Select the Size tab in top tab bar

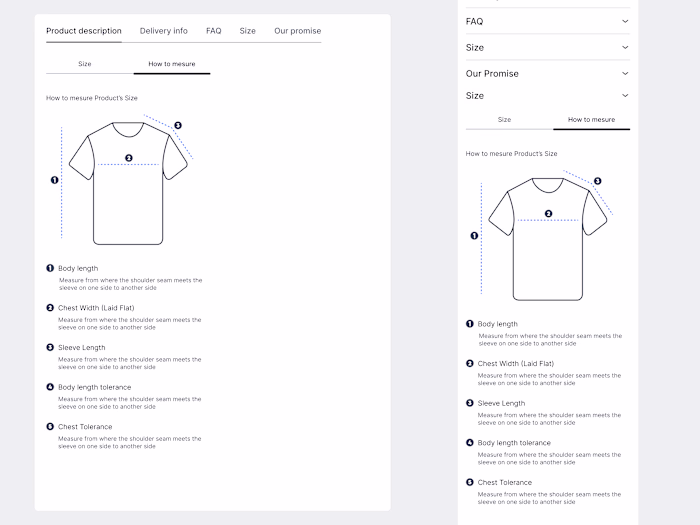click(x=247, y=31)
